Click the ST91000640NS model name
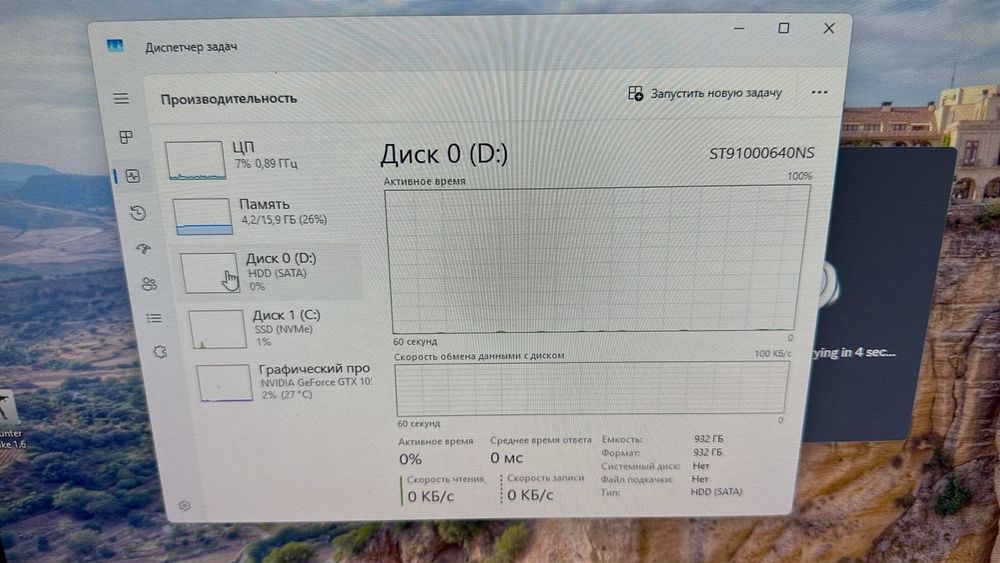 [x=761, y=153]
